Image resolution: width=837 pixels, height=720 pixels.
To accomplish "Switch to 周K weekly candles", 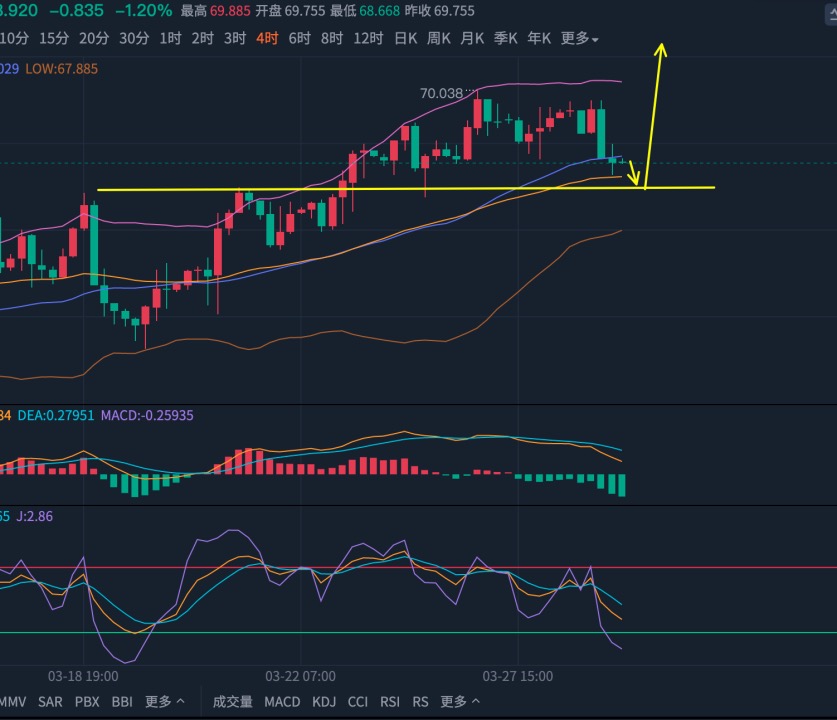I will (439, 38).
